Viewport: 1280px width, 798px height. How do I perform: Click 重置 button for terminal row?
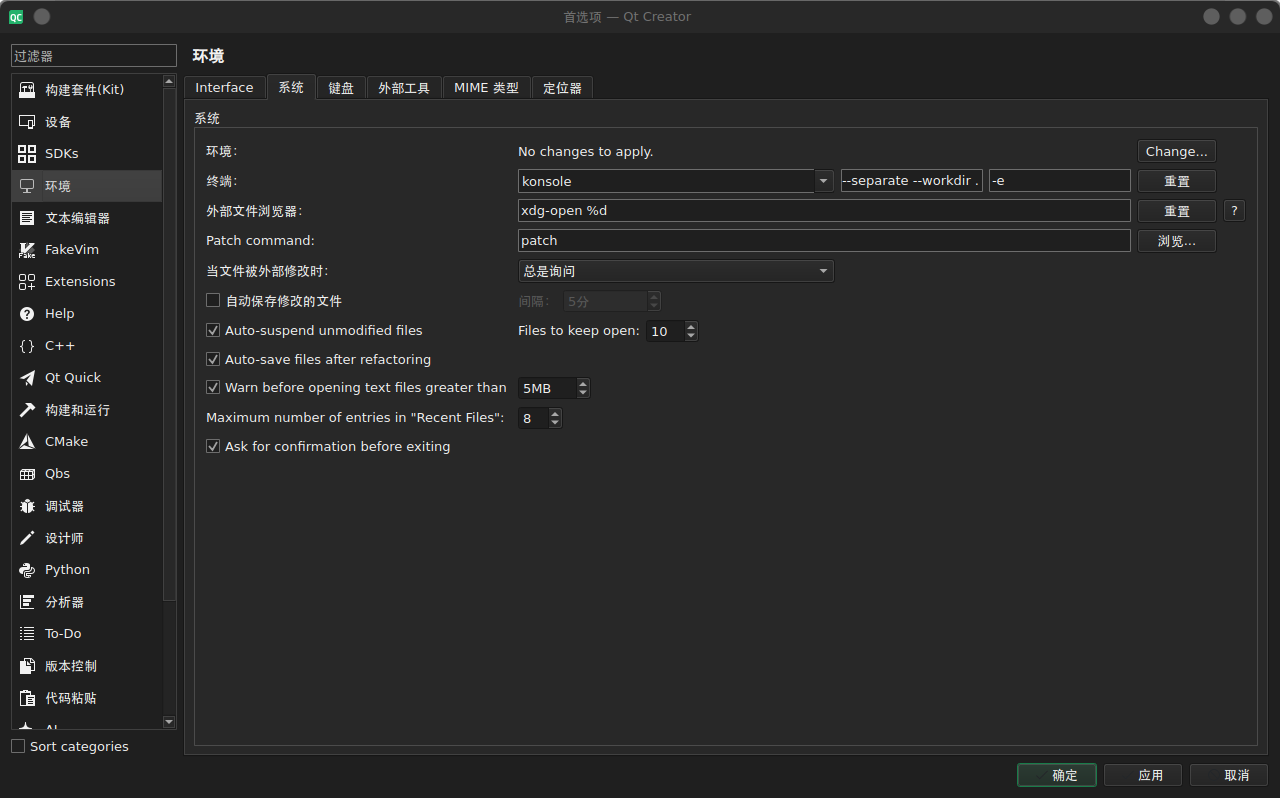(1177, 181)
